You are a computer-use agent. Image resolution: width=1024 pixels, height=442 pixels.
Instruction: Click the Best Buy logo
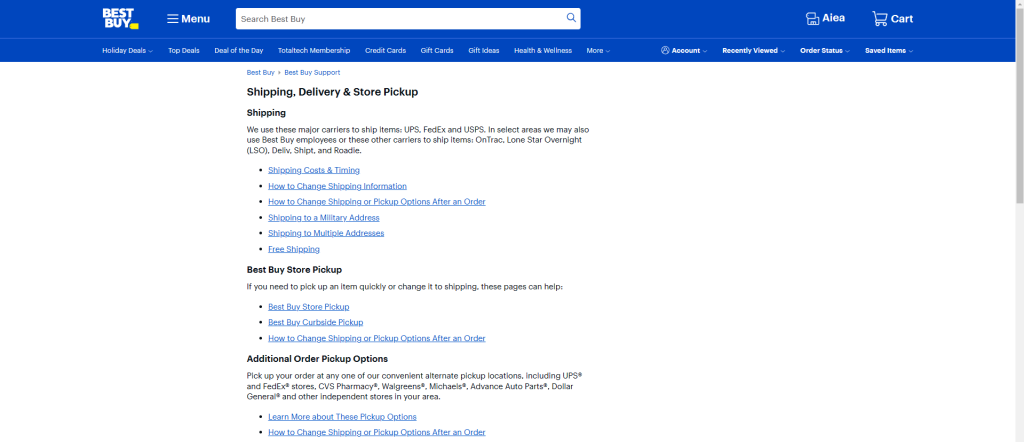pyautogui.click(x=120, y=18)
